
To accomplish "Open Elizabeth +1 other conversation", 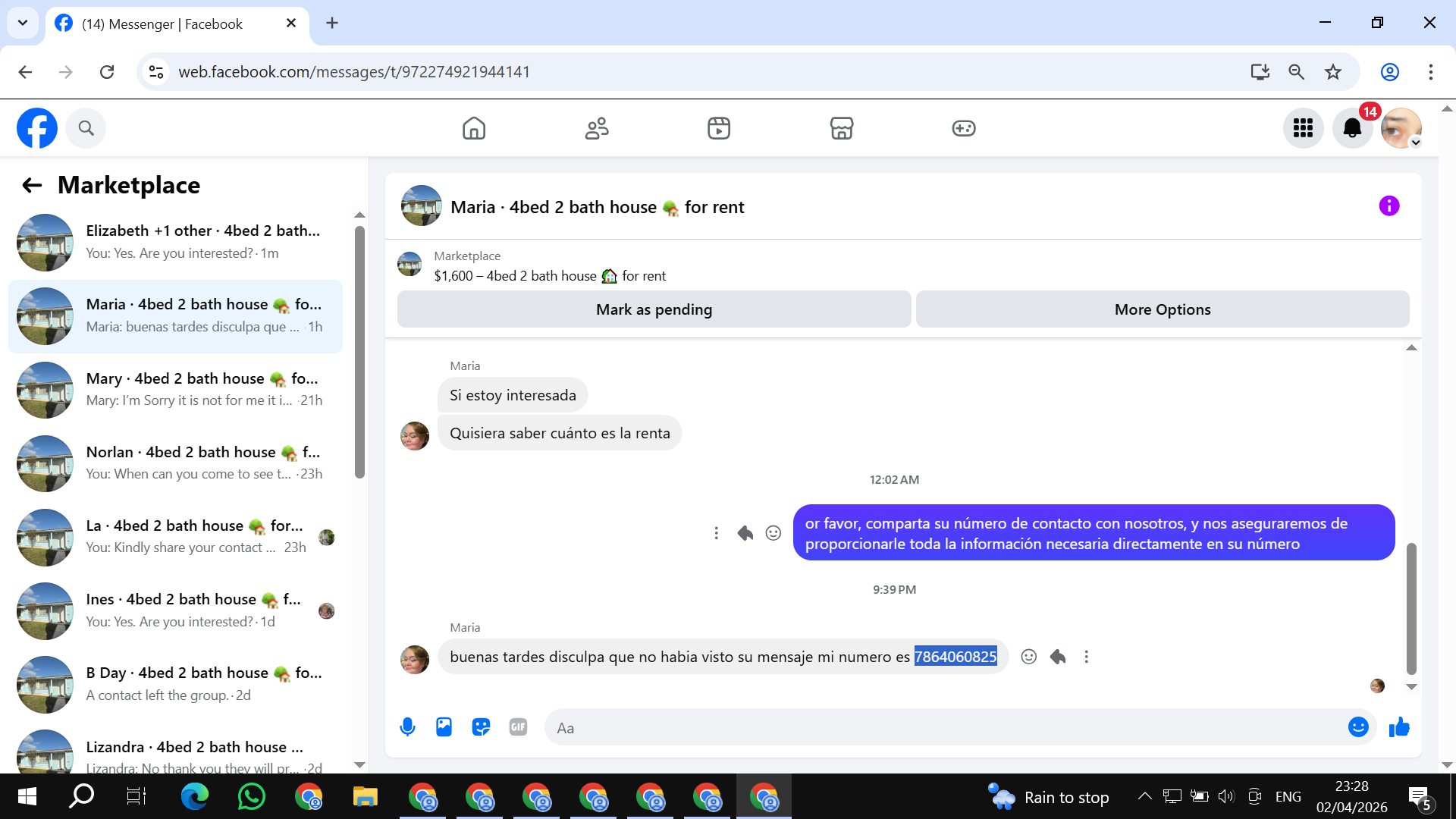I will tap(176, 242).
